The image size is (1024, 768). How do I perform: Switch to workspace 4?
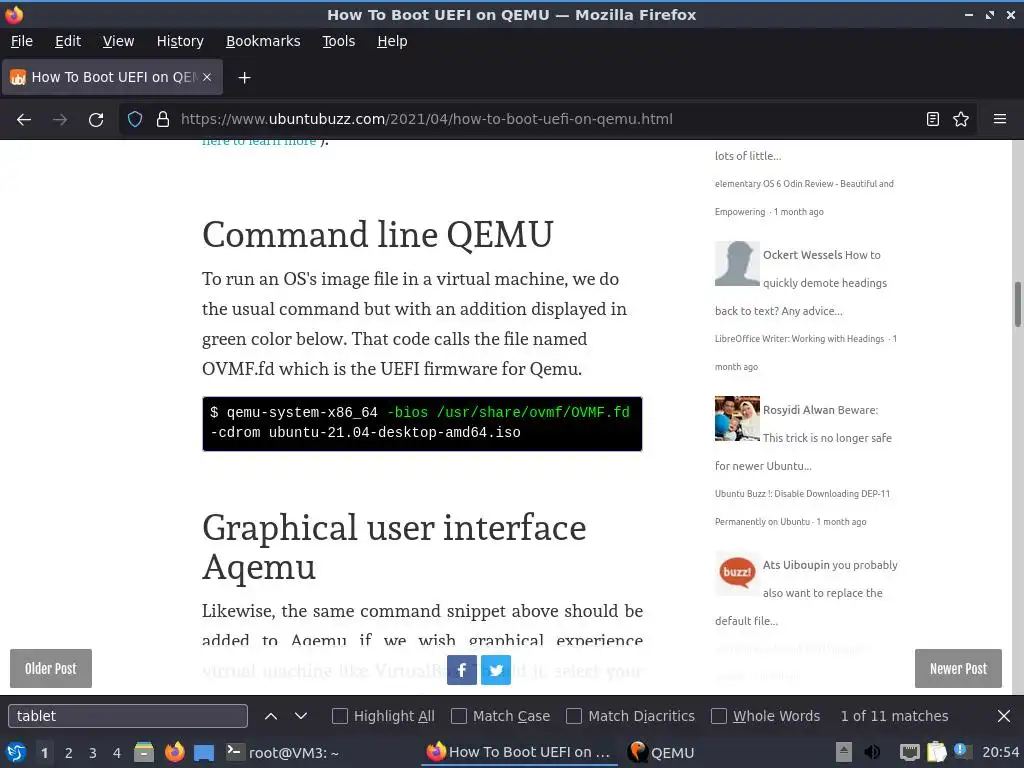pyautogui.click(x=117, y=752)
